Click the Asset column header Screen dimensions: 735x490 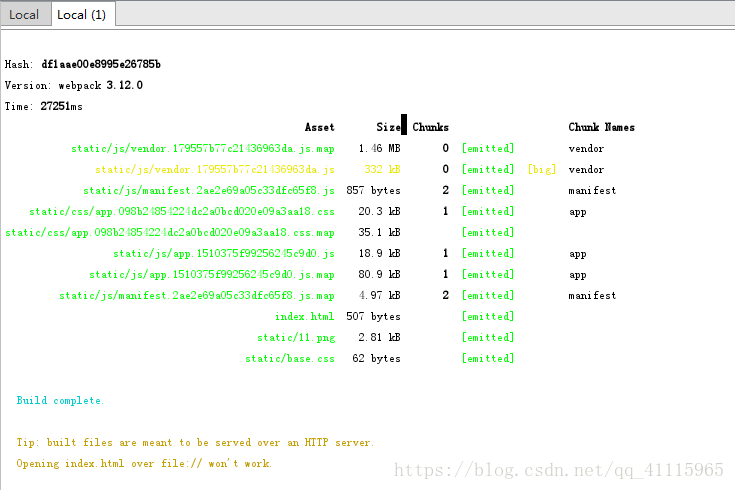coord(319,127)
